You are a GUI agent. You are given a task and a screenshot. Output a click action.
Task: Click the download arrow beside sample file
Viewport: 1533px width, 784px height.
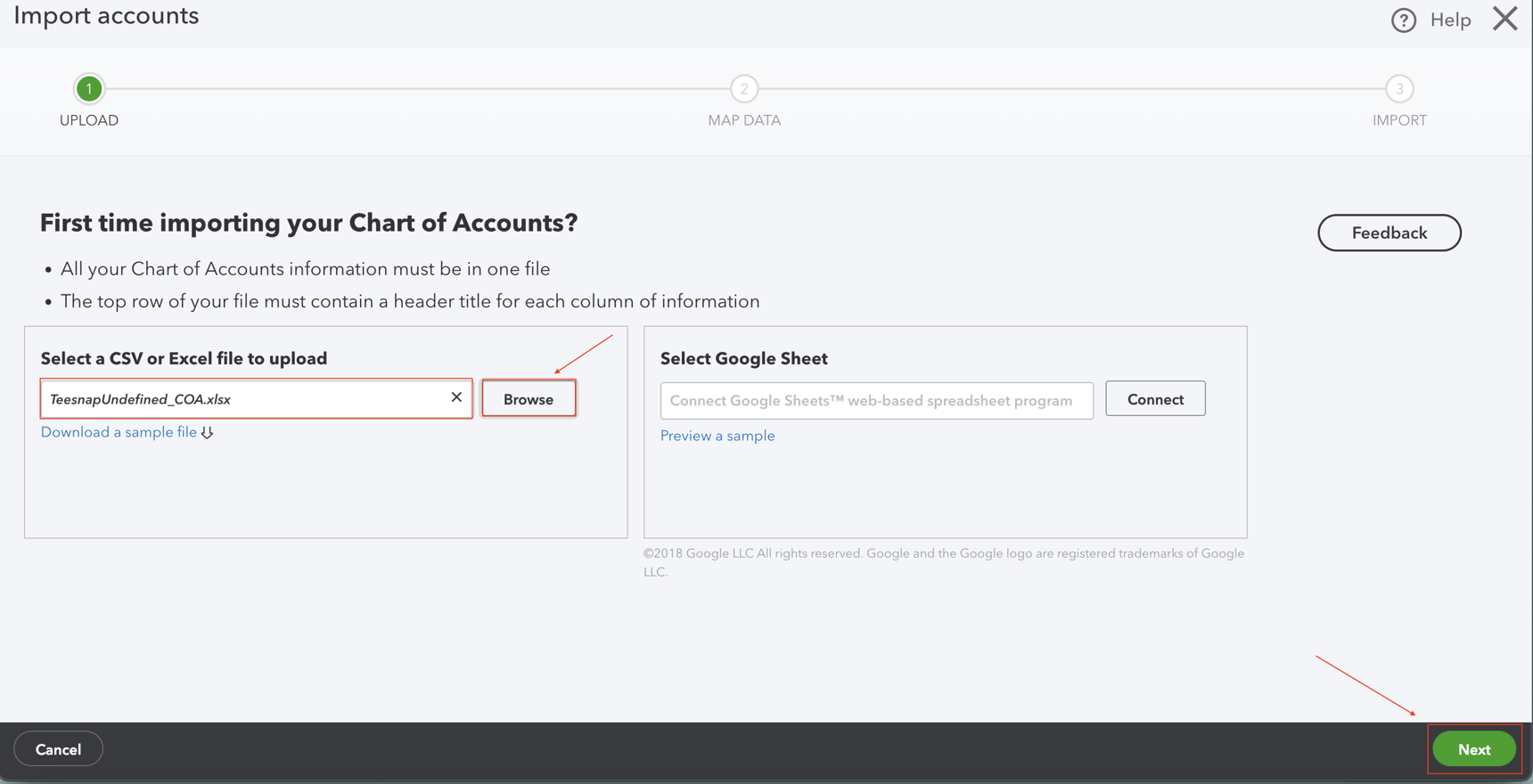point(208,432)
